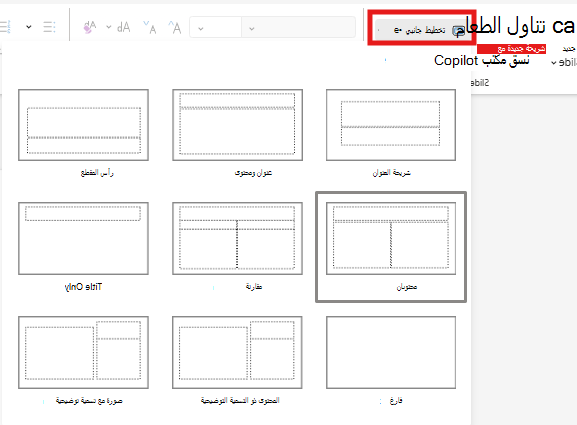Click the Increase Font Size icon
577x425 pixels.
tap(175, 27)
